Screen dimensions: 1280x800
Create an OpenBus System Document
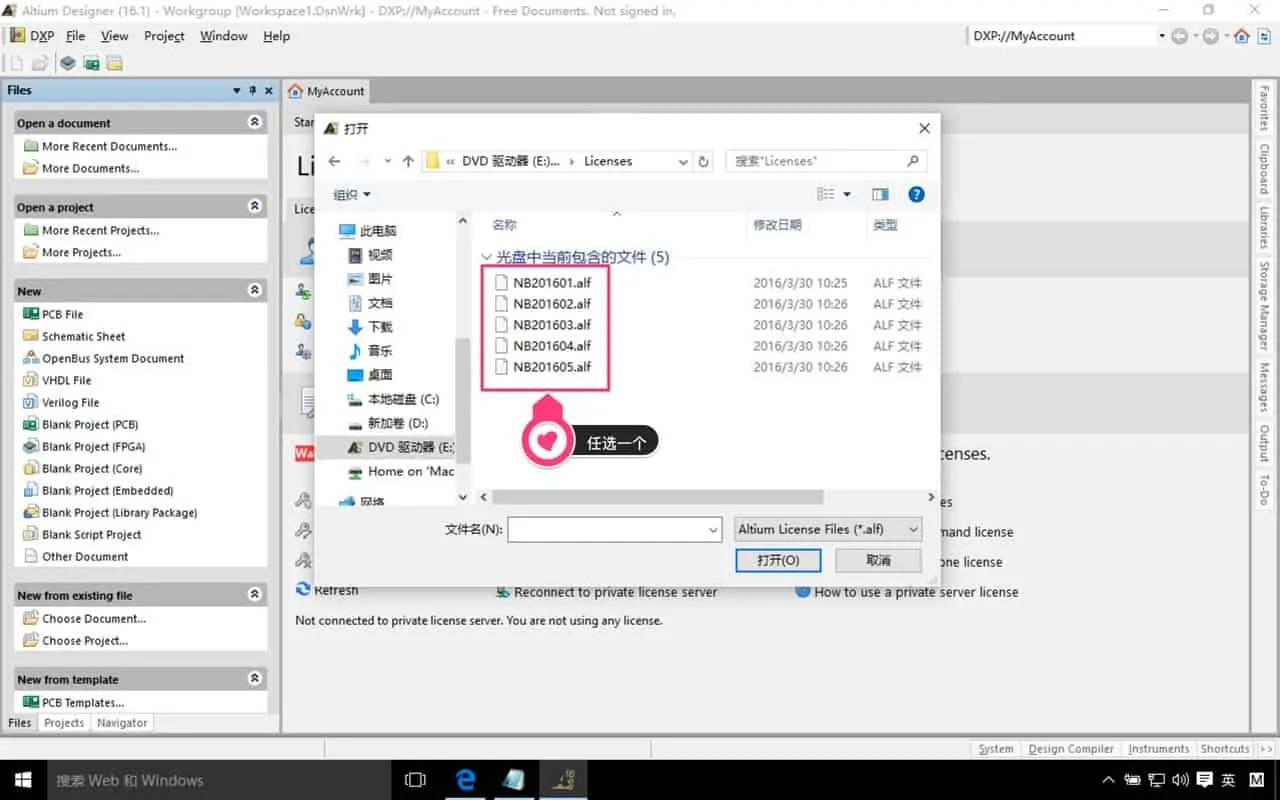[113, 358]
